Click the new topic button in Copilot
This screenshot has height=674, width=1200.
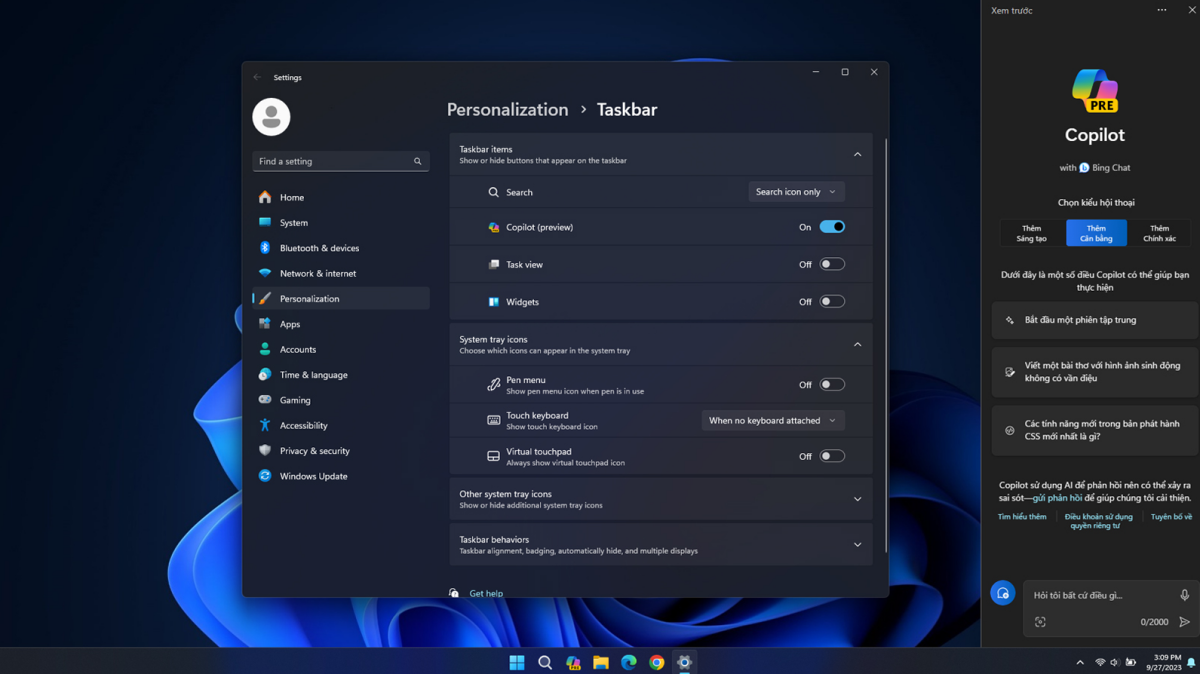[x=1003, y=593]
